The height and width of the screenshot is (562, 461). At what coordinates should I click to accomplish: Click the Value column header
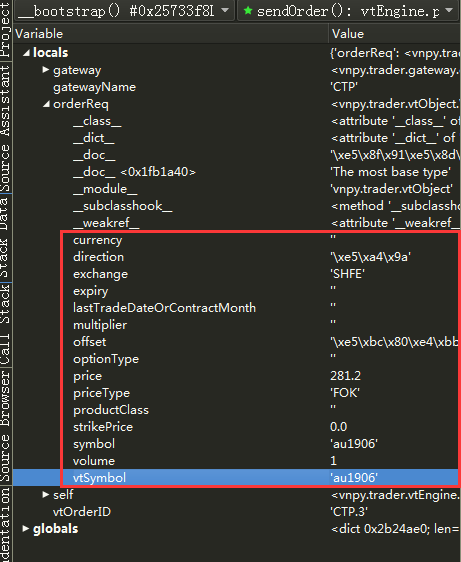(395, 34)
